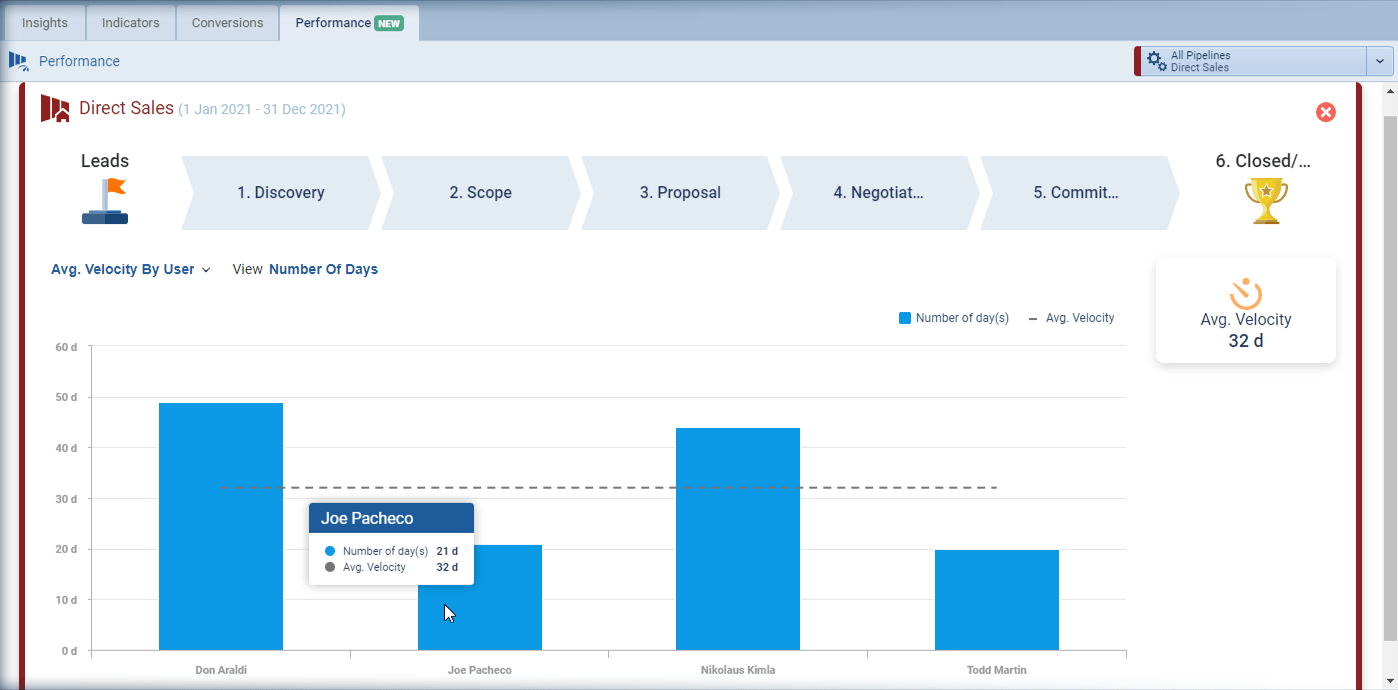Open the Avg. Velocity By User dropdown
Screen dimensions: 1398x690
pos(130,269)
